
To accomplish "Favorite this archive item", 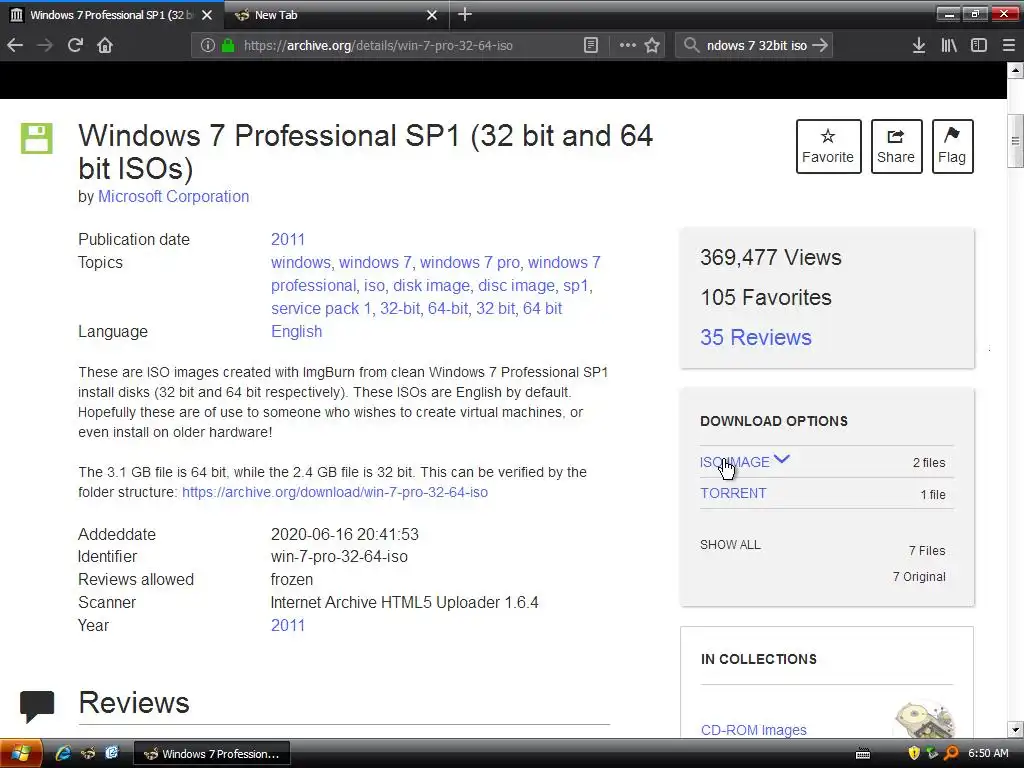I will [x=828, y=146].
